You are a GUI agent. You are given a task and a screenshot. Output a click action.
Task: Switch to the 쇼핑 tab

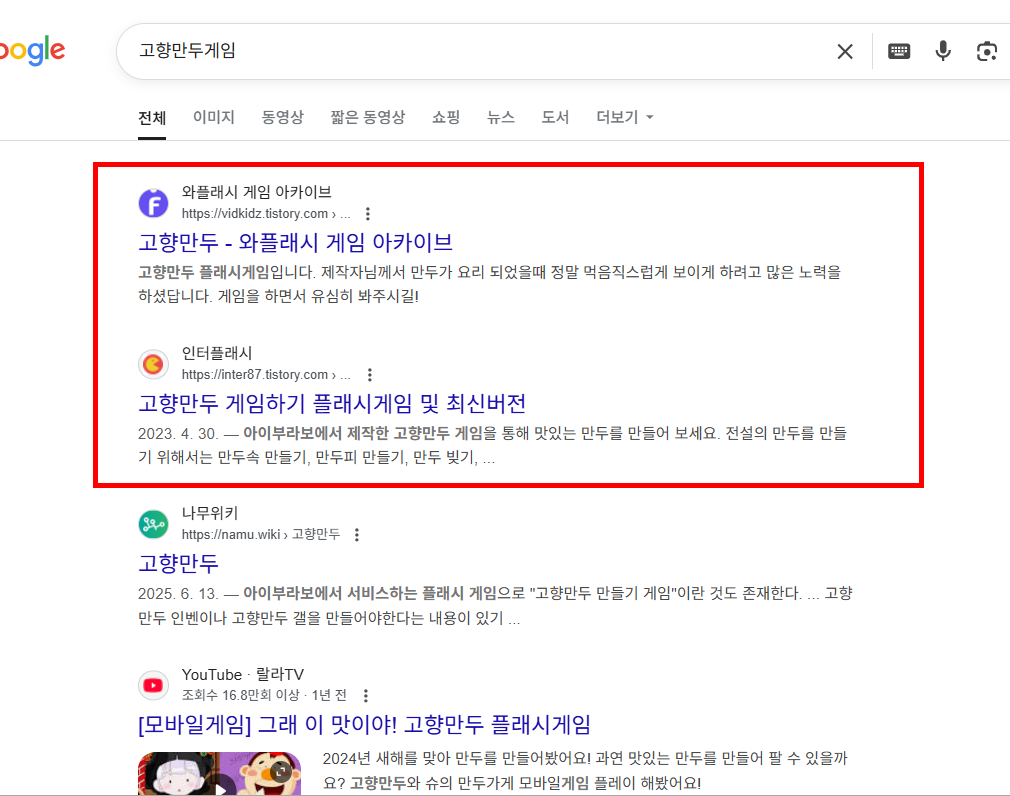pyautogui.click(x=446, y=117)
